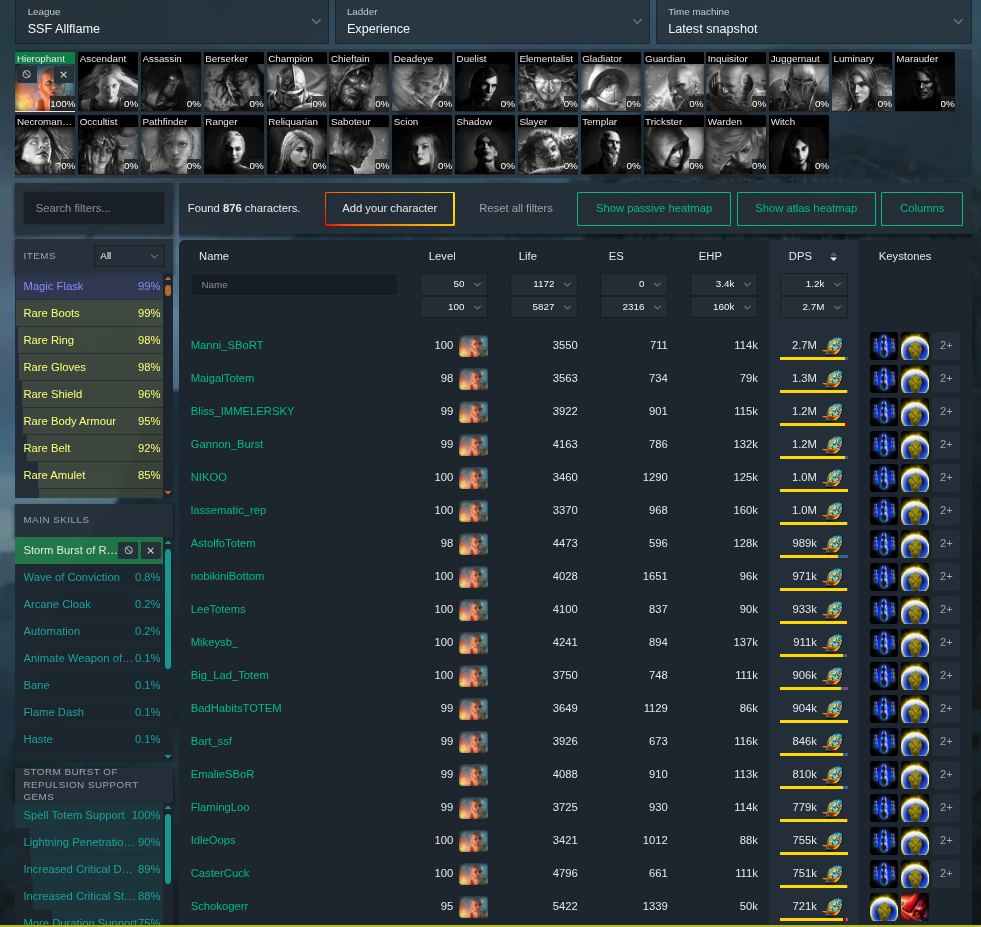Click the search filters input field
Image resolution: width=981 pixels, height=927 pixels.
pyautogui.click(x=94, y=208)
